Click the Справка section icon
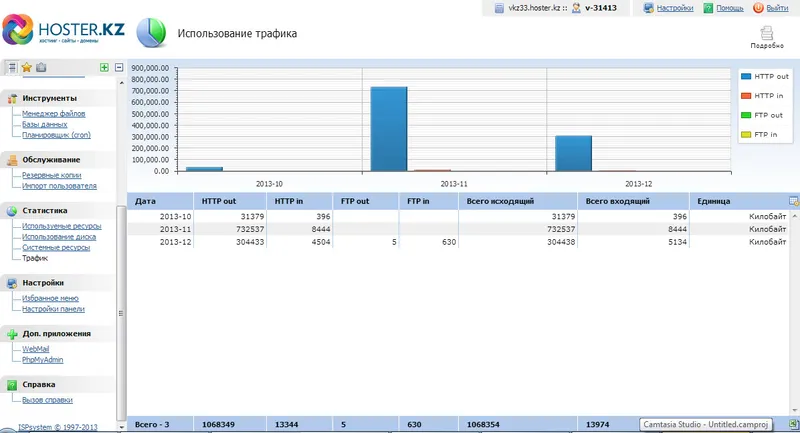Image resolution: width=800 pixels, height=433 pixels. (x=12, y=385)
